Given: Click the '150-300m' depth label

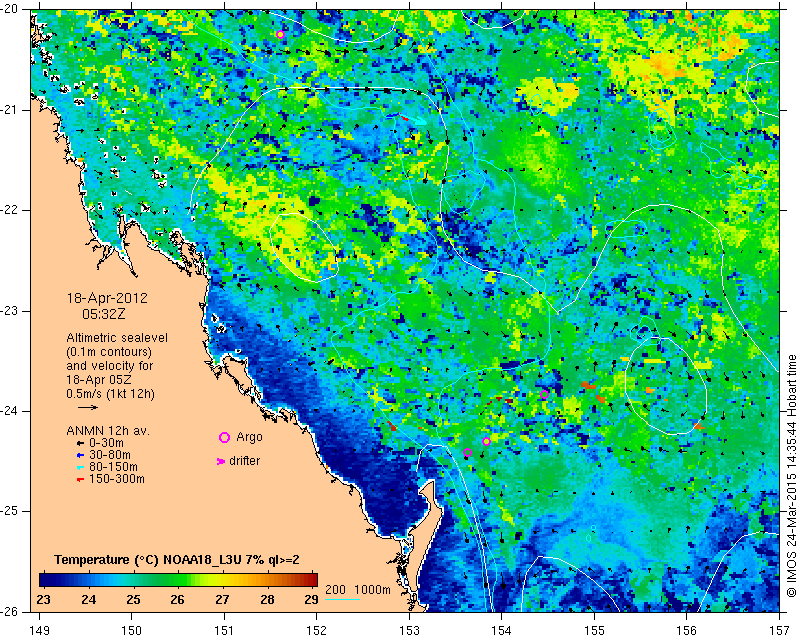Looking at the screenshot, I should click(117, 479).
